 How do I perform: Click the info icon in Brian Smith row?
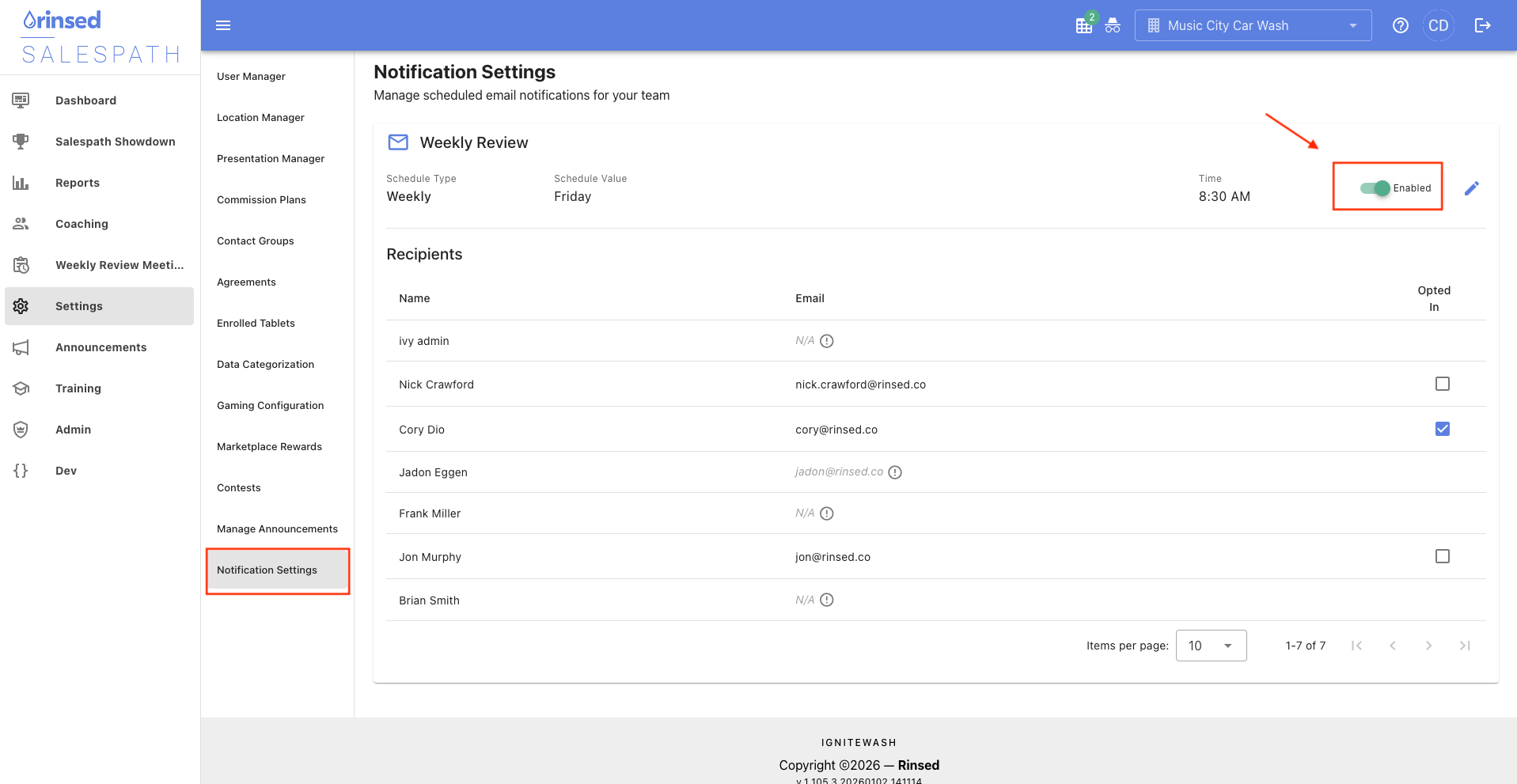pyautogui.click(x=827, y=600)
